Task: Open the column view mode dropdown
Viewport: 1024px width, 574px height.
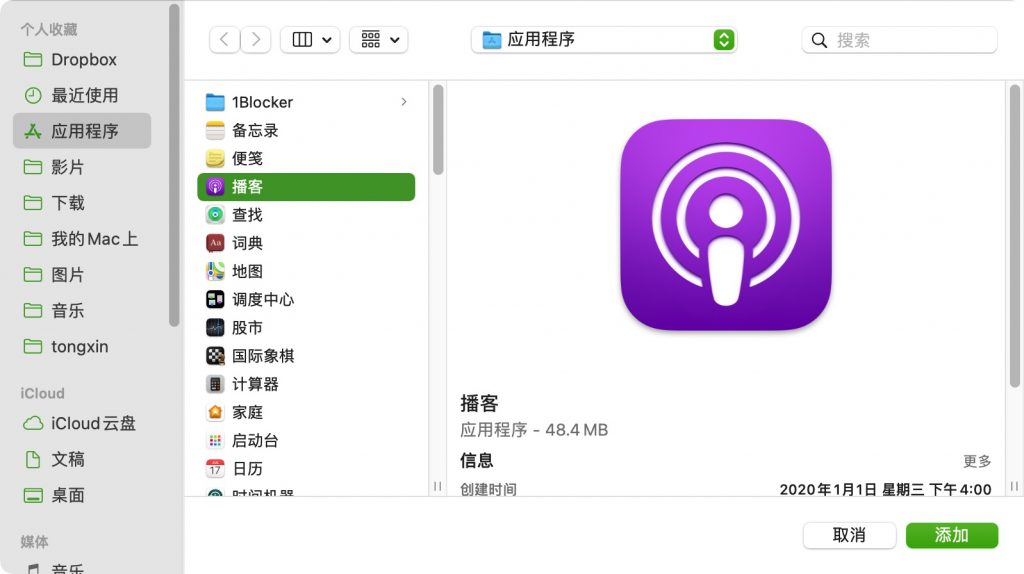Action: coord(310,40)
